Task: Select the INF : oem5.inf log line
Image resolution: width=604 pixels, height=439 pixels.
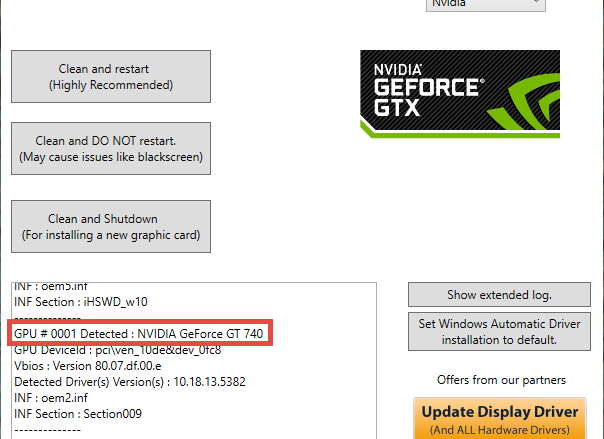Action: click(51, 287)
